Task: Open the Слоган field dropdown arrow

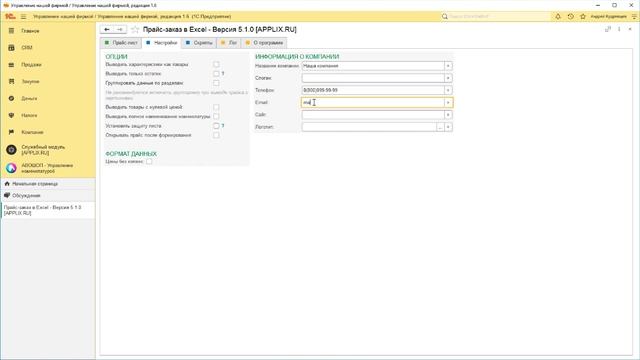Action: click(x=448, y=78)
